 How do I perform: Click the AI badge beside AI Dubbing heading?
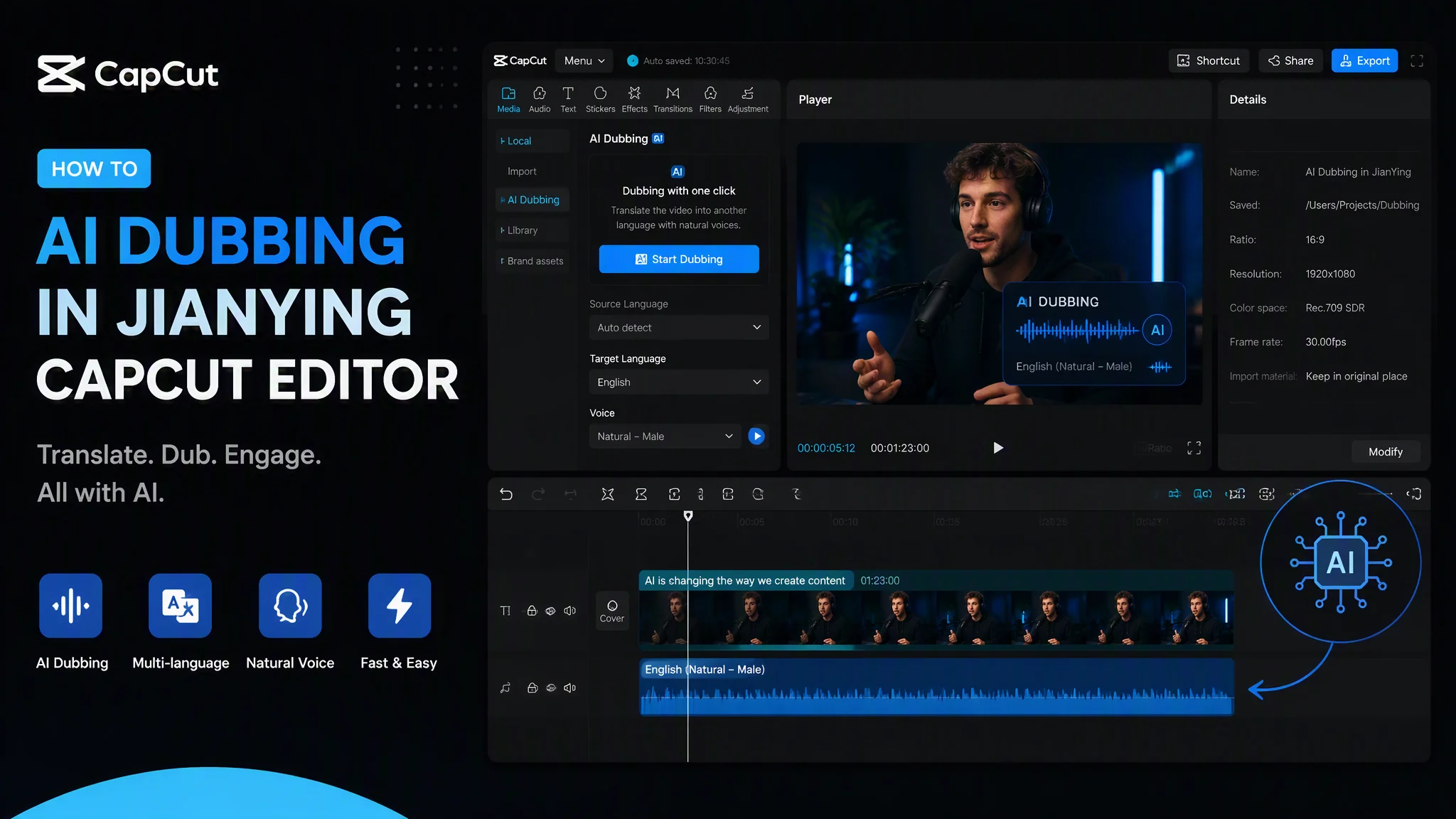658,139
